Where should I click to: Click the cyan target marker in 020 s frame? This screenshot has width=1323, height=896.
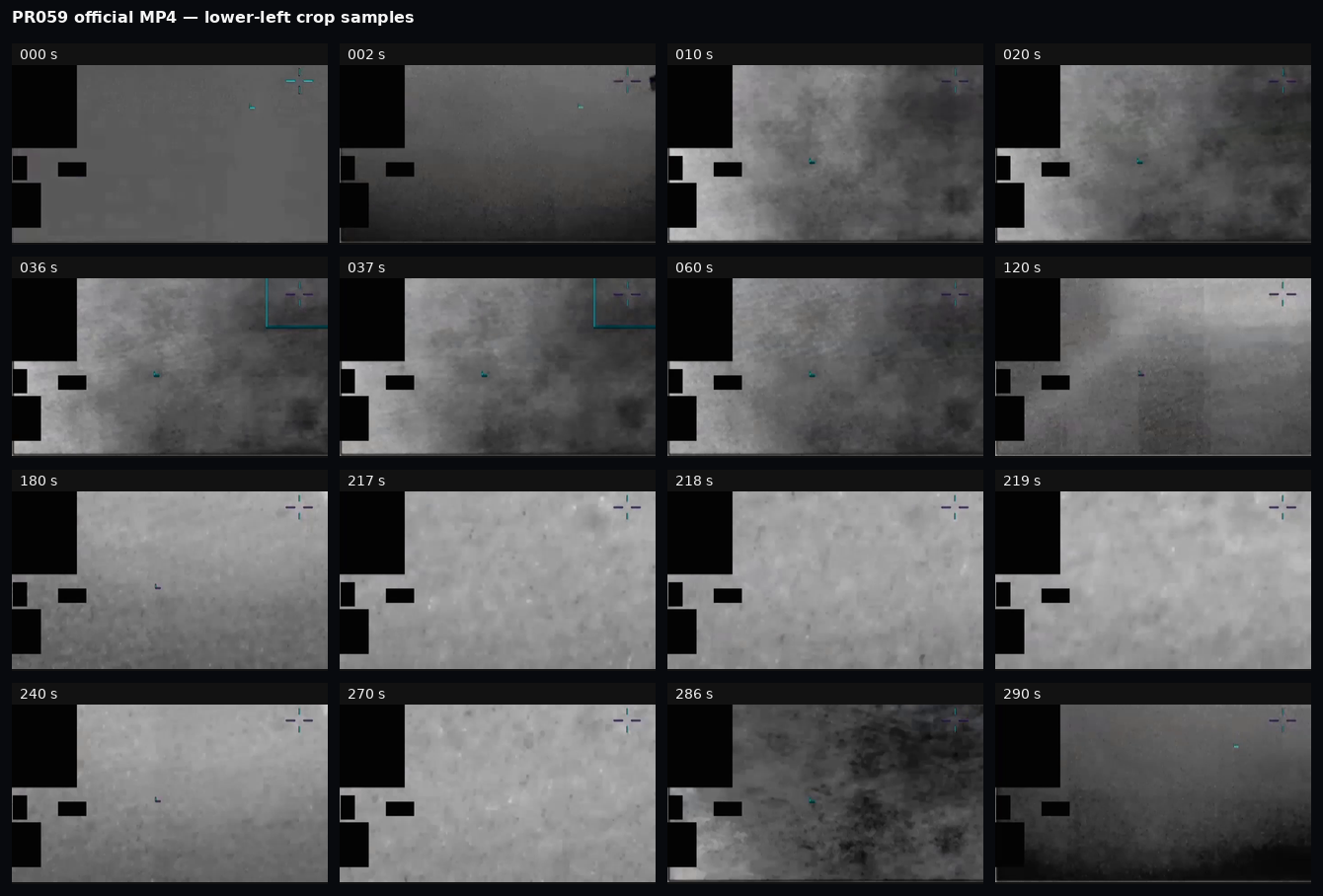[x=1139, y=162]
